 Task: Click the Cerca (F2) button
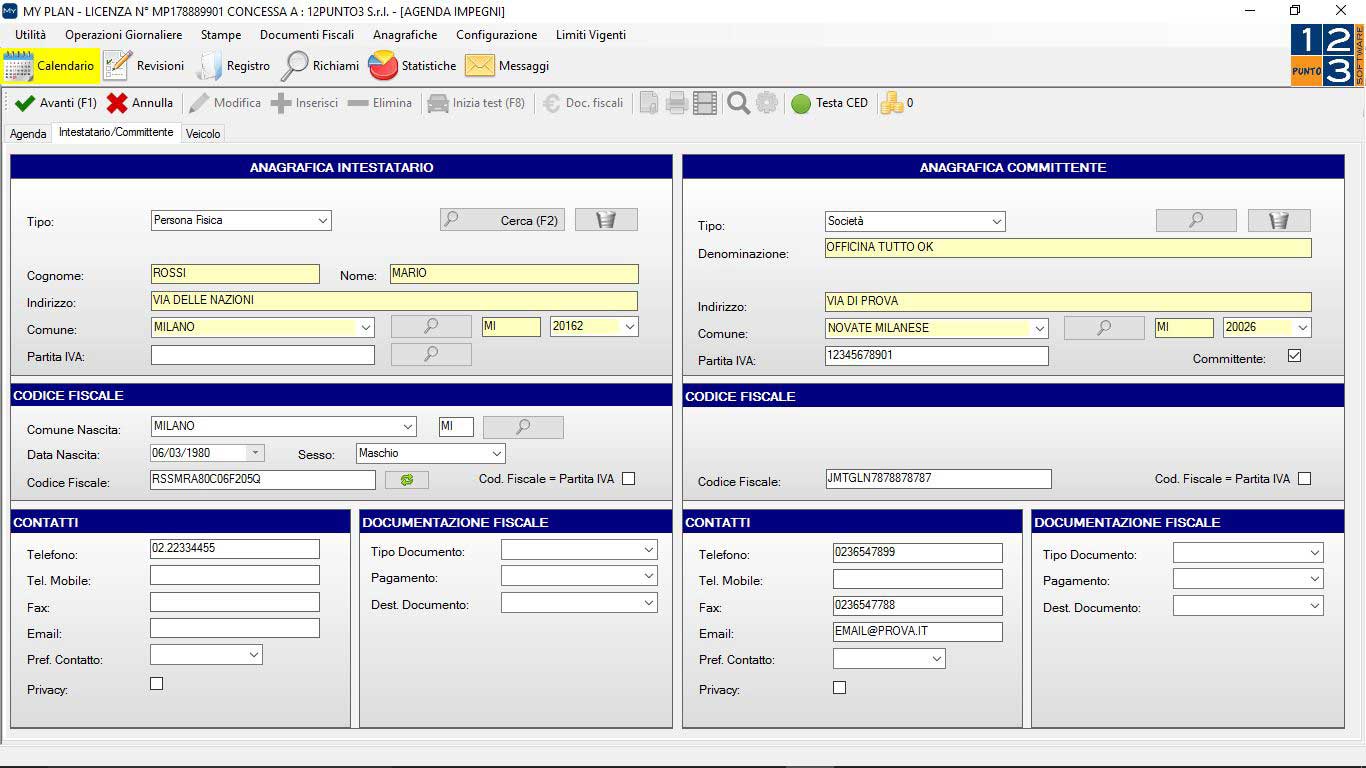point(502,220)
